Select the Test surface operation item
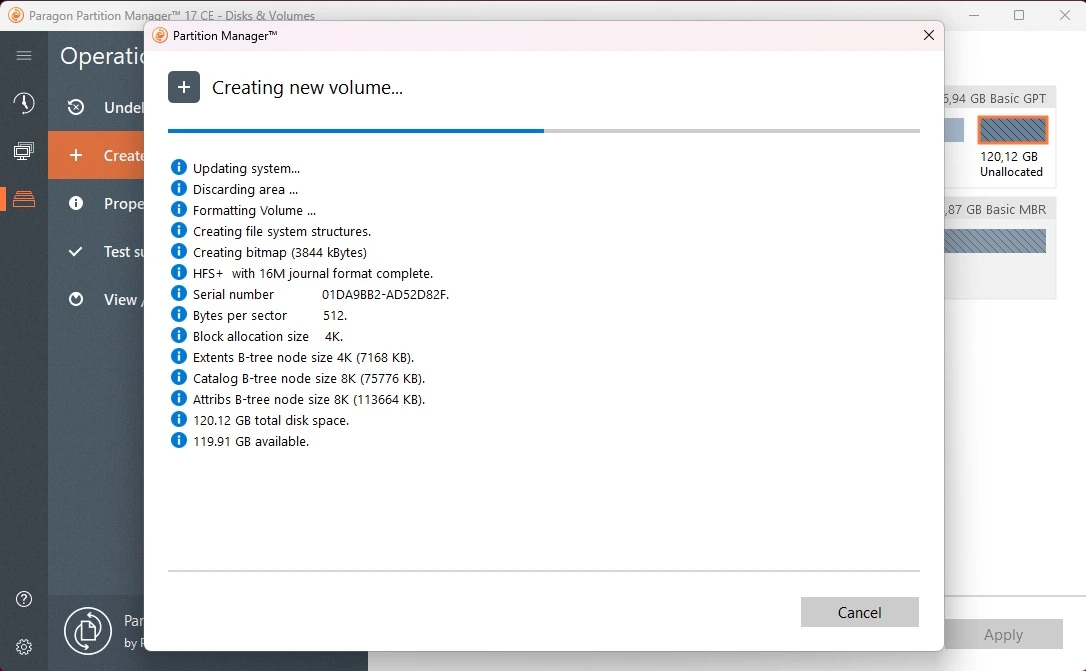Screen dimensions: 1086x671 [96, 251]
